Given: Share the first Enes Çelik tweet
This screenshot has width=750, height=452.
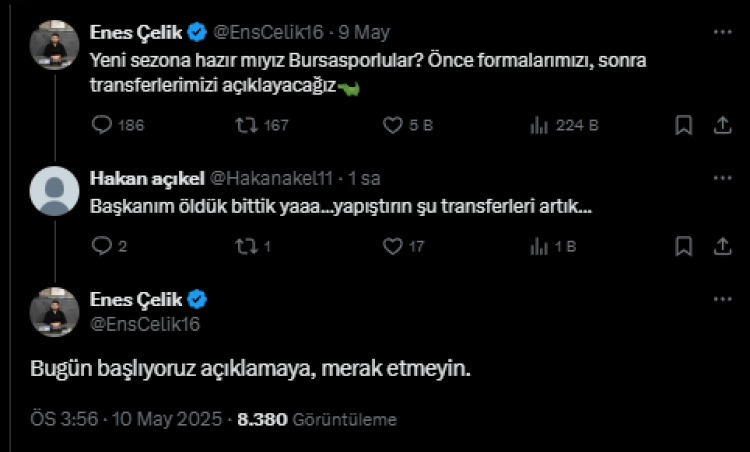Looking at the screenshot, I should [x=722, y=125].
